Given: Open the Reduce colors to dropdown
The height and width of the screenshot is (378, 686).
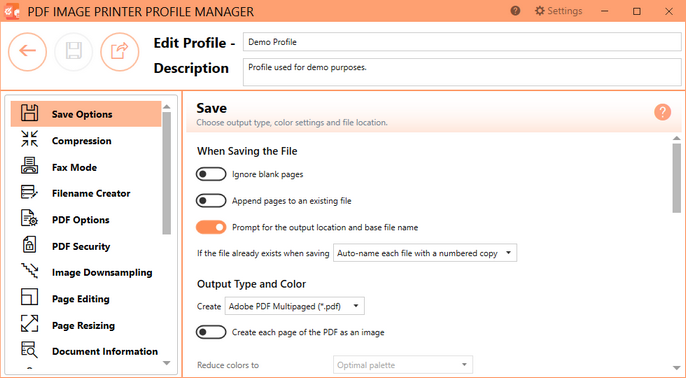Looking at the screenshot, I should [x=402, y=365].
